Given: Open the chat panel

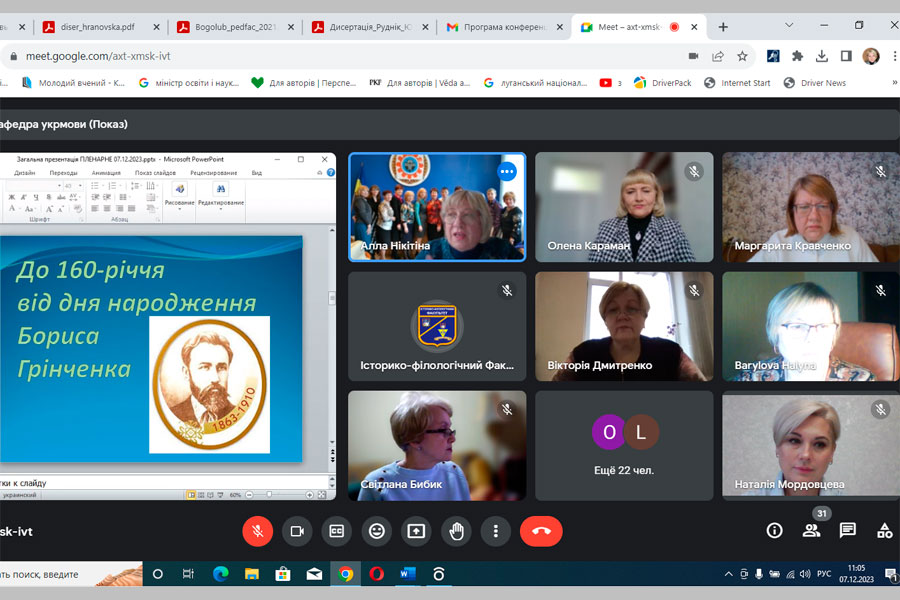Looking at the screenshot, I should pyautogui.click(x=848, y=530).
